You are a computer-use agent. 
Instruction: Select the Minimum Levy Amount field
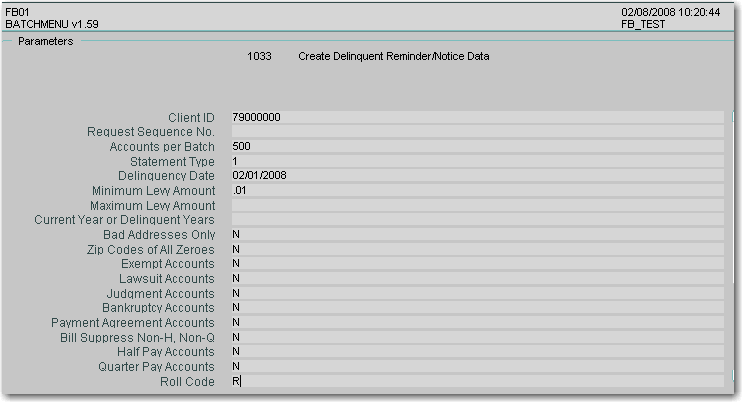click(x=476, y=191)
